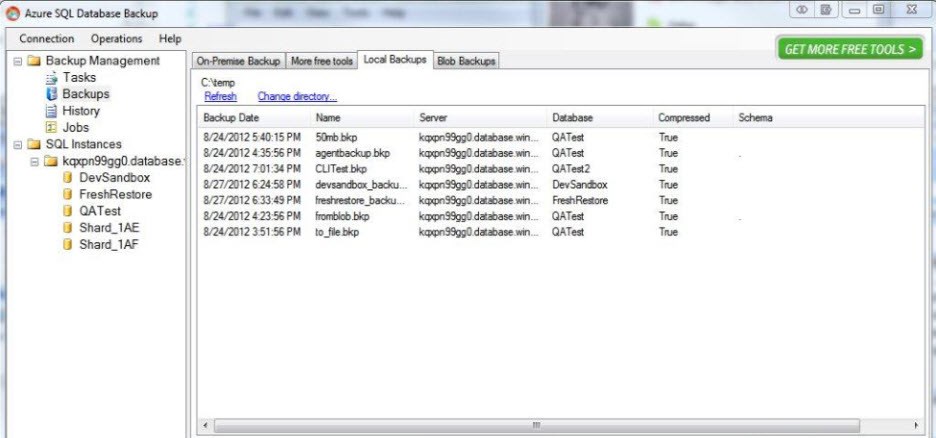Collapse the Backup Management tree node
Viewport: 936px width, 438px height.
(x=17, y=61)
